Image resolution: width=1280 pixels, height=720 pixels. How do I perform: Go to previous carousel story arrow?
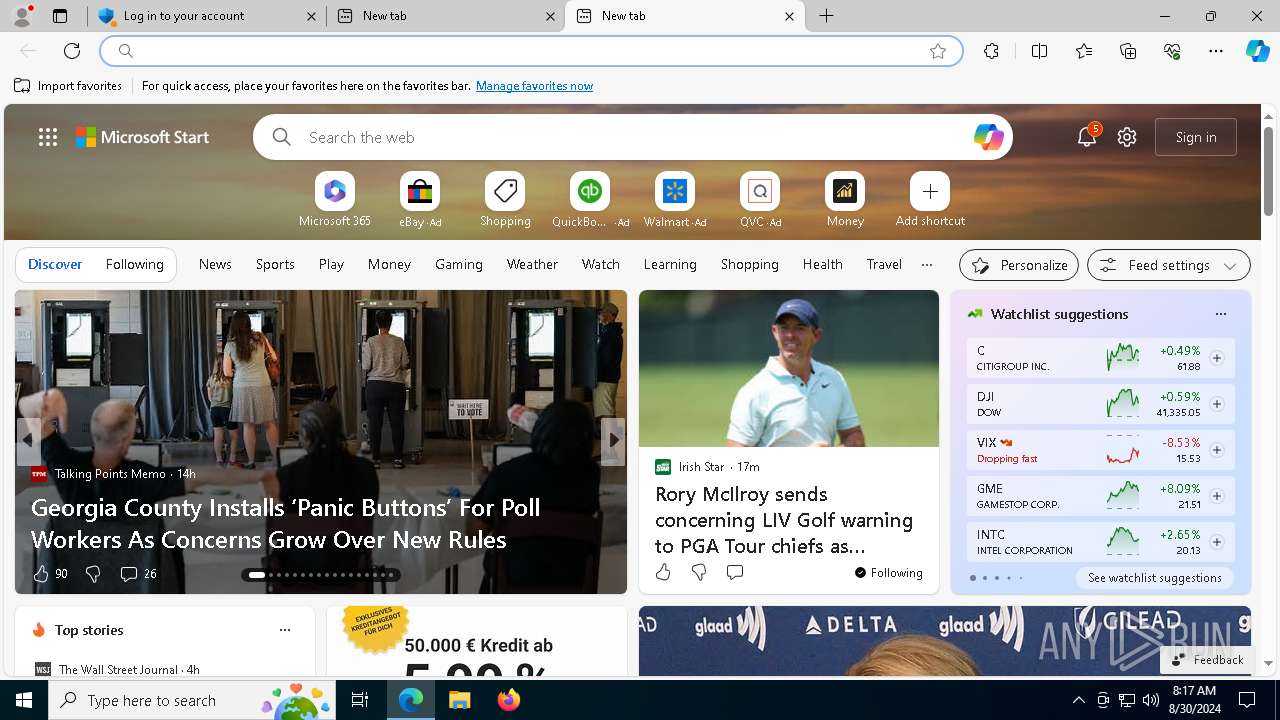[28, 440]
